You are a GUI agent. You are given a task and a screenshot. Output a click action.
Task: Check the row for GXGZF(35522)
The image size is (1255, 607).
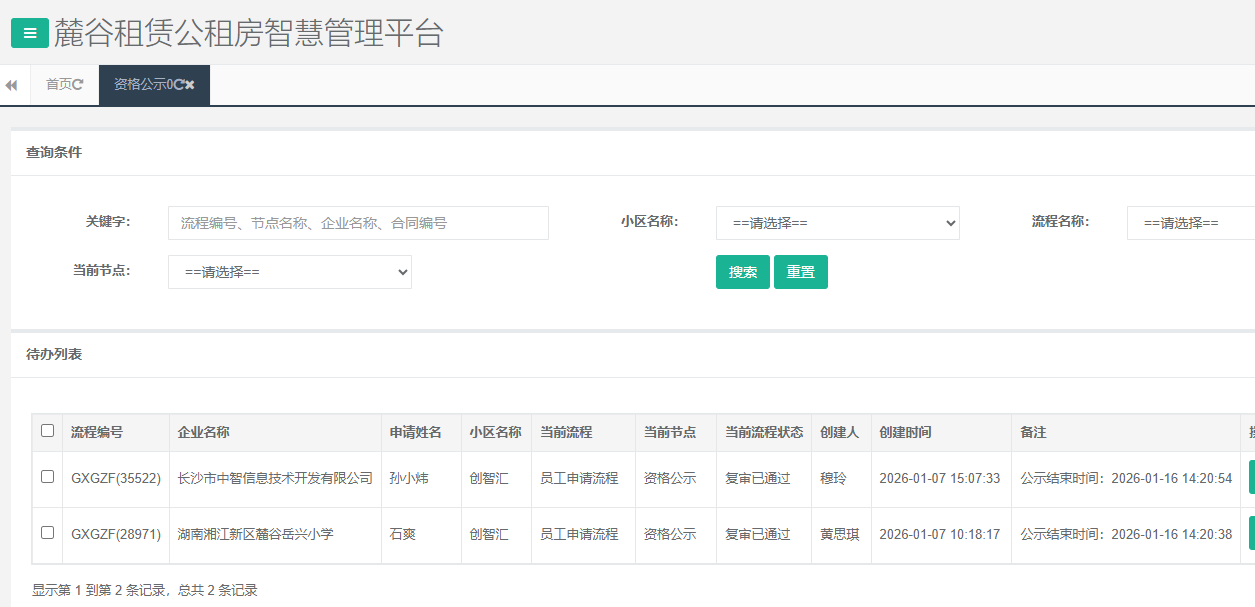pyautogui.click(x=47, y=477)
